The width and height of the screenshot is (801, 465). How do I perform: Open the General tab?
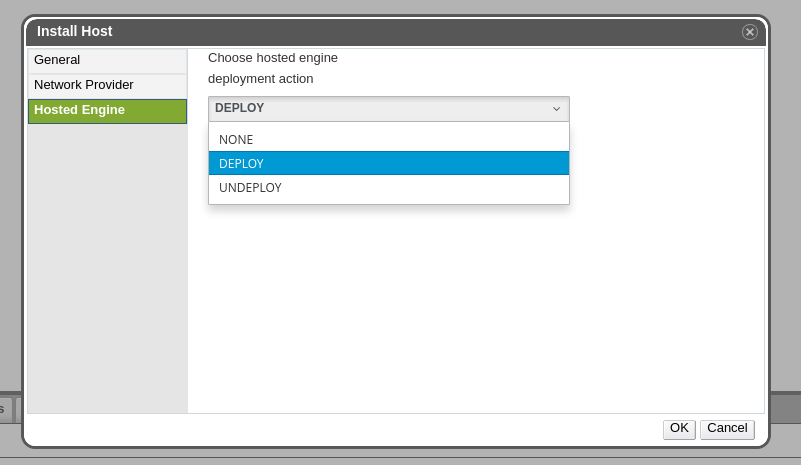(107, 60)
